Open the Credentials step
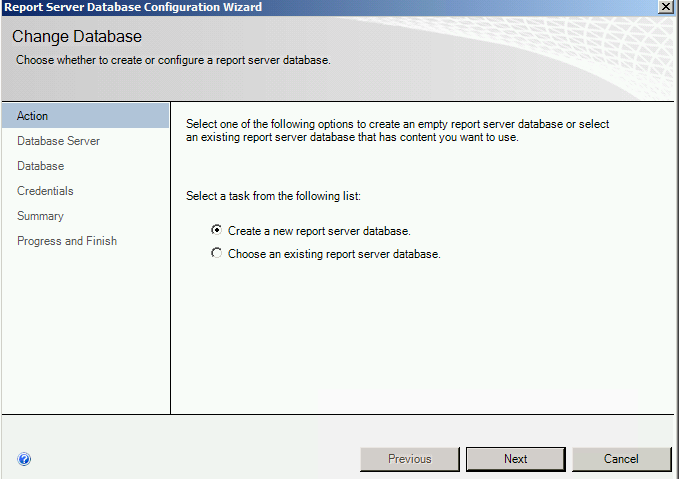Viewport: 679px width, 479px height. [x=45, y=191]
